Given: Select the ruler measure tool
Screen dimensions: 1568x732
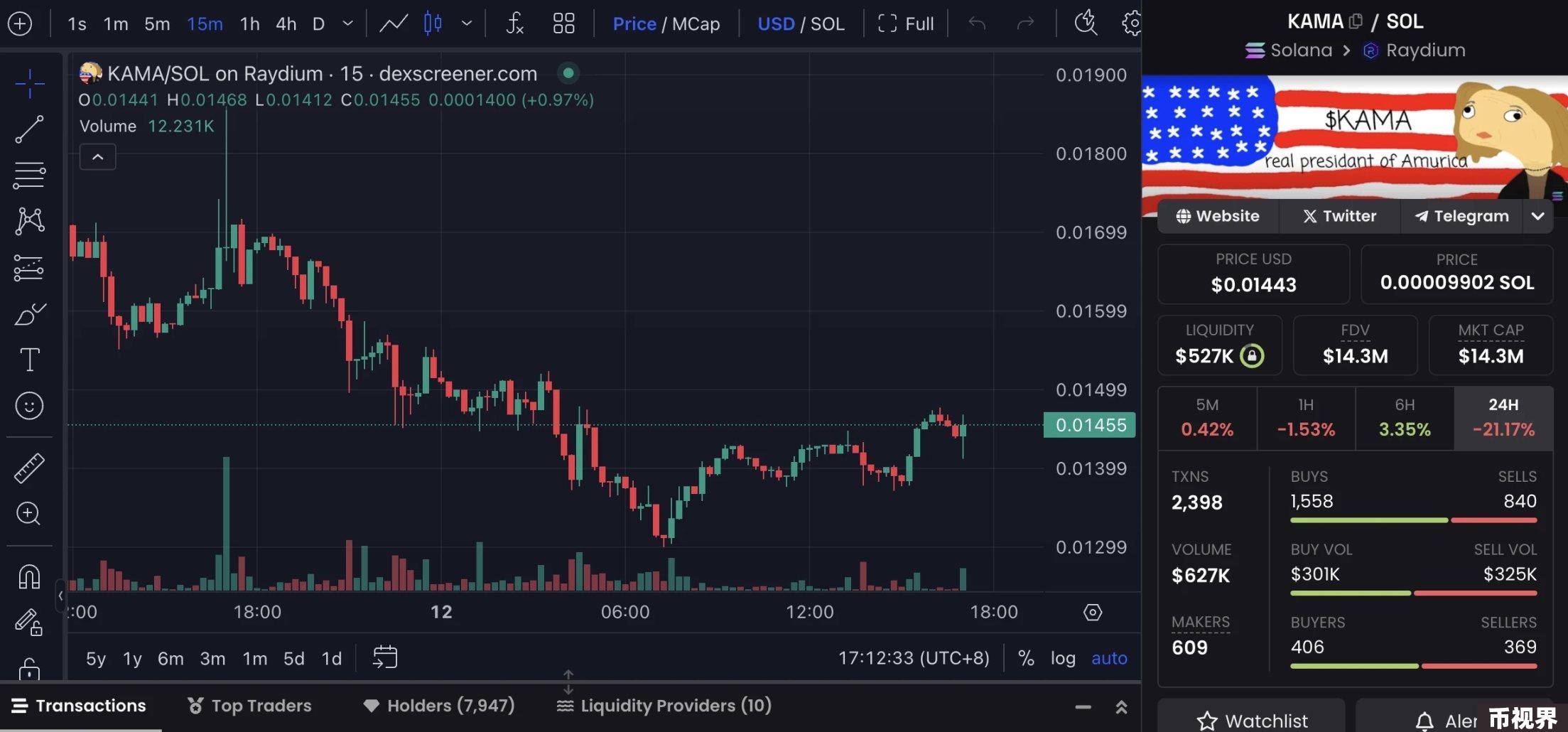Looking at the screenshot, I should (29, 468).
